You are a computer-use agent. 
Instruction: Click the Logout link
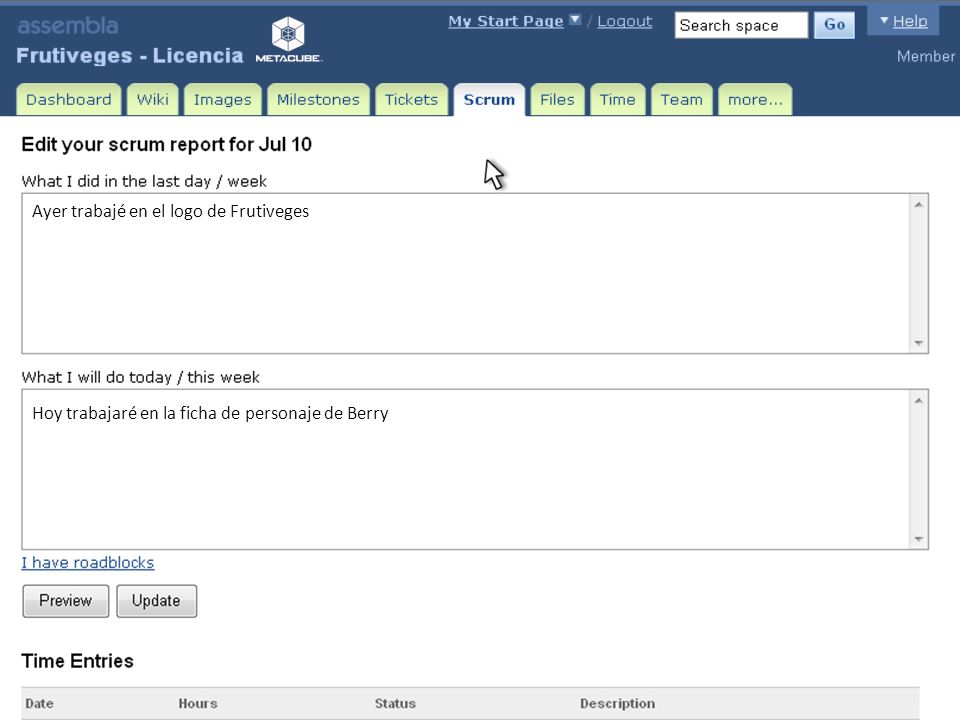tap(624, 21)
